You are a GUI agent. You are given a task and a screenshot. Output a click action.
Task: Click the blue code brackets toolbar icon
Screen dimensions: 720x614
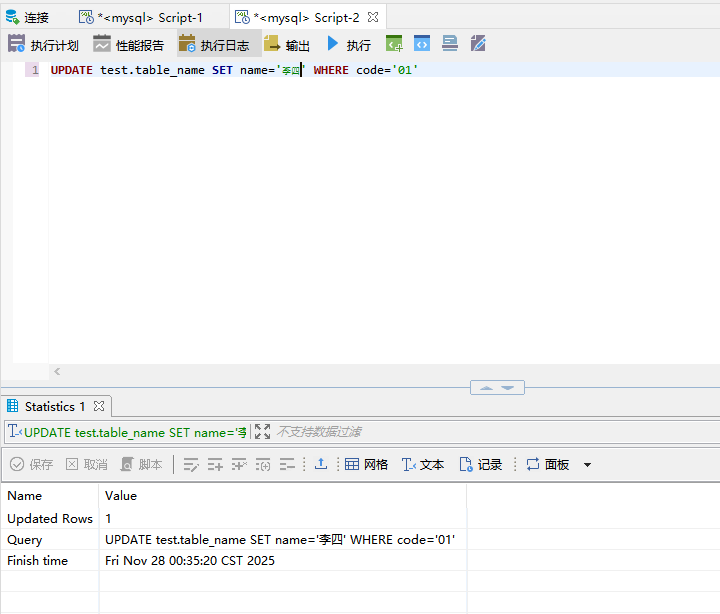click(422, 44)
